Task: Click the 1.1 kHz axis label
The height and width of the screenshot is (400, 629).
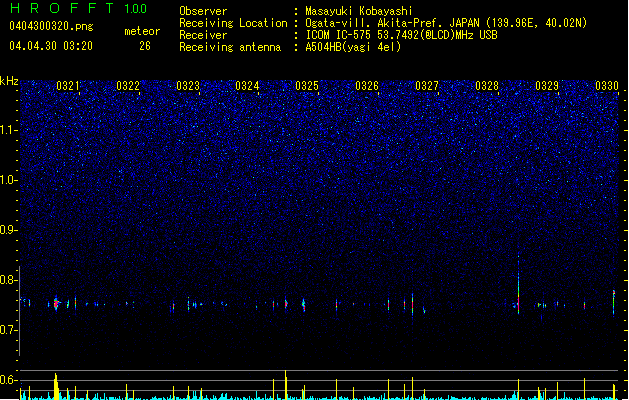Action: pos(9,130)
